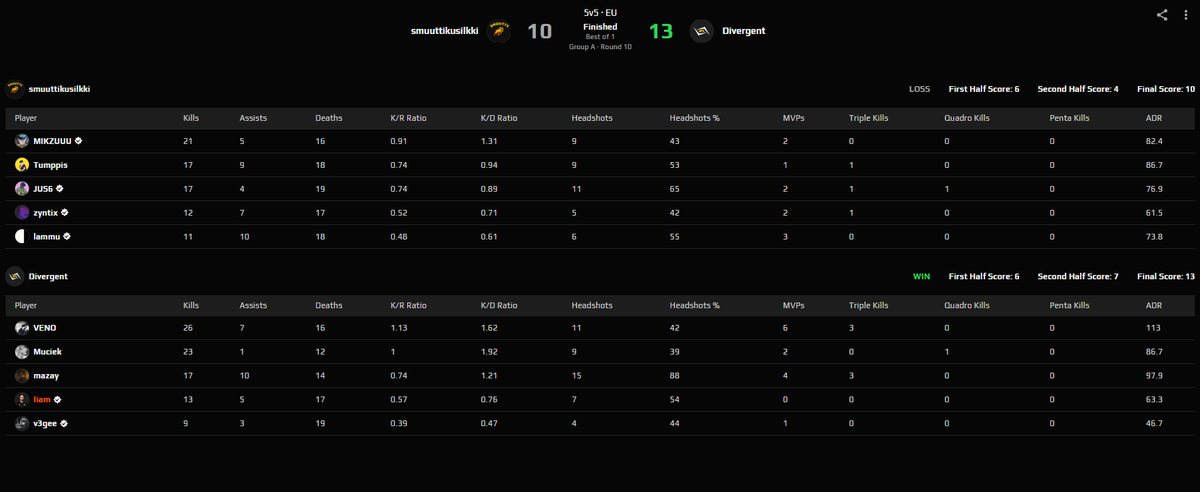Click verified badge next to MIKZUUU
Screen dimensions: 1200x492
77,141
